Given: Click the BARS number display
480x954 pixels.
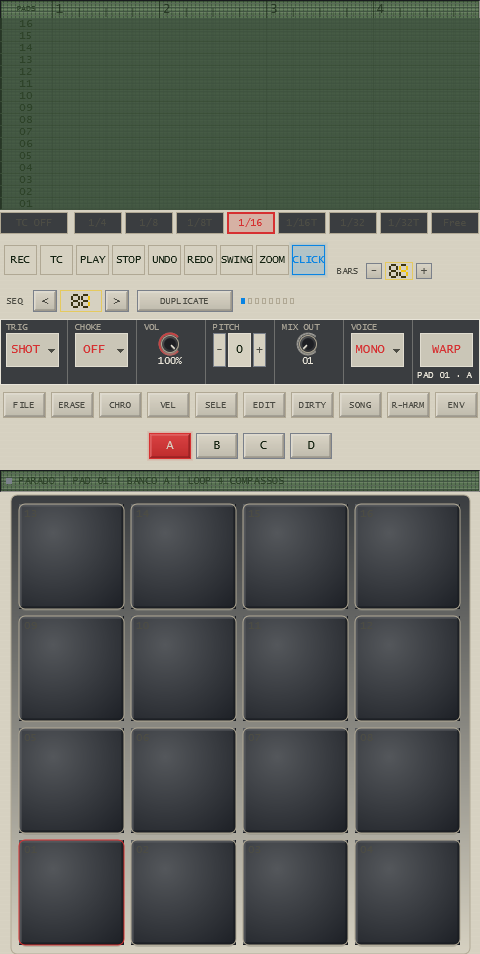Looking at the screenshot, I should (x=398, y=271).
